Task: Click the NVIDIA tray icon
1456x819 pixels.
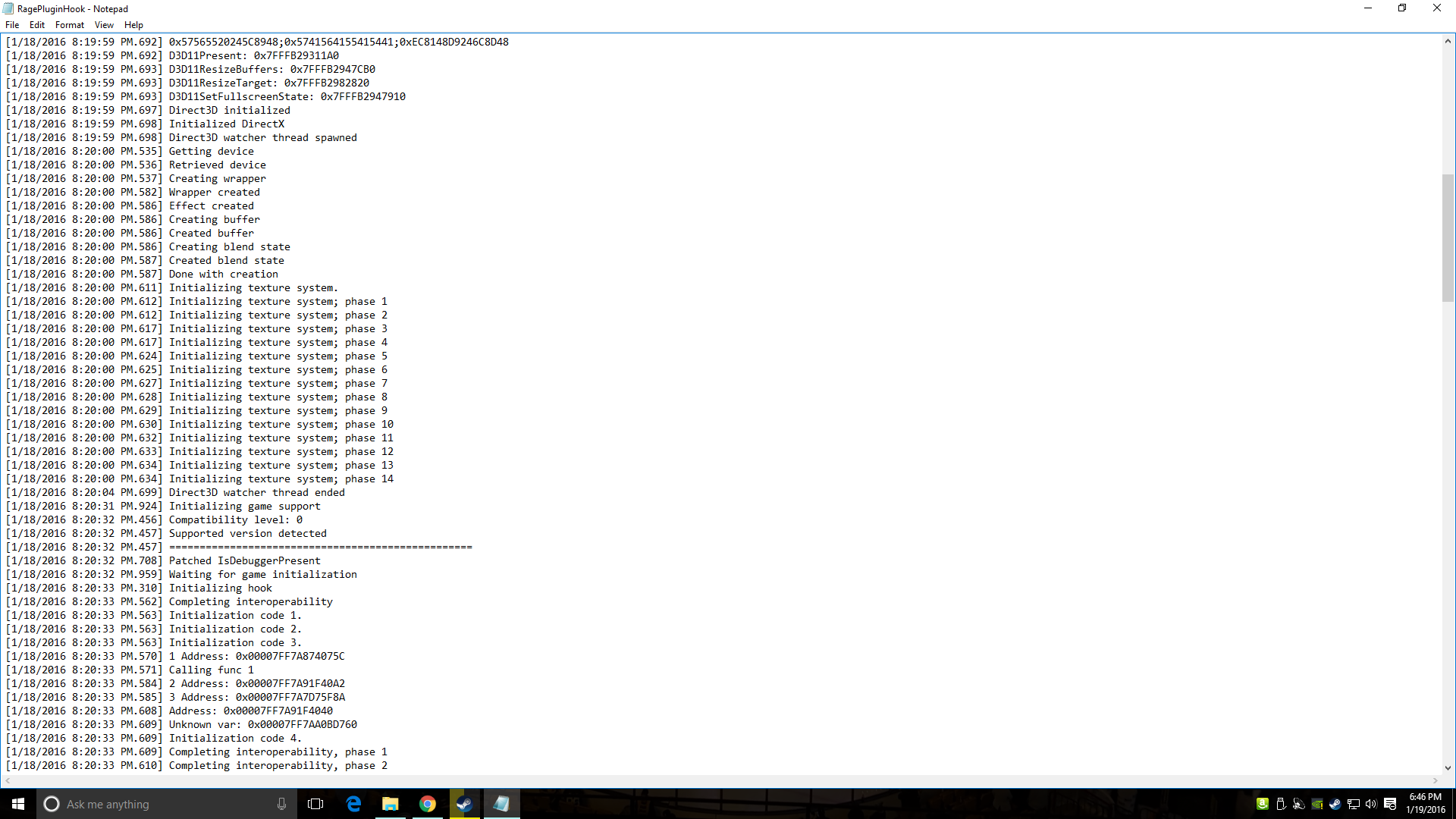Action: point(1317,804)
